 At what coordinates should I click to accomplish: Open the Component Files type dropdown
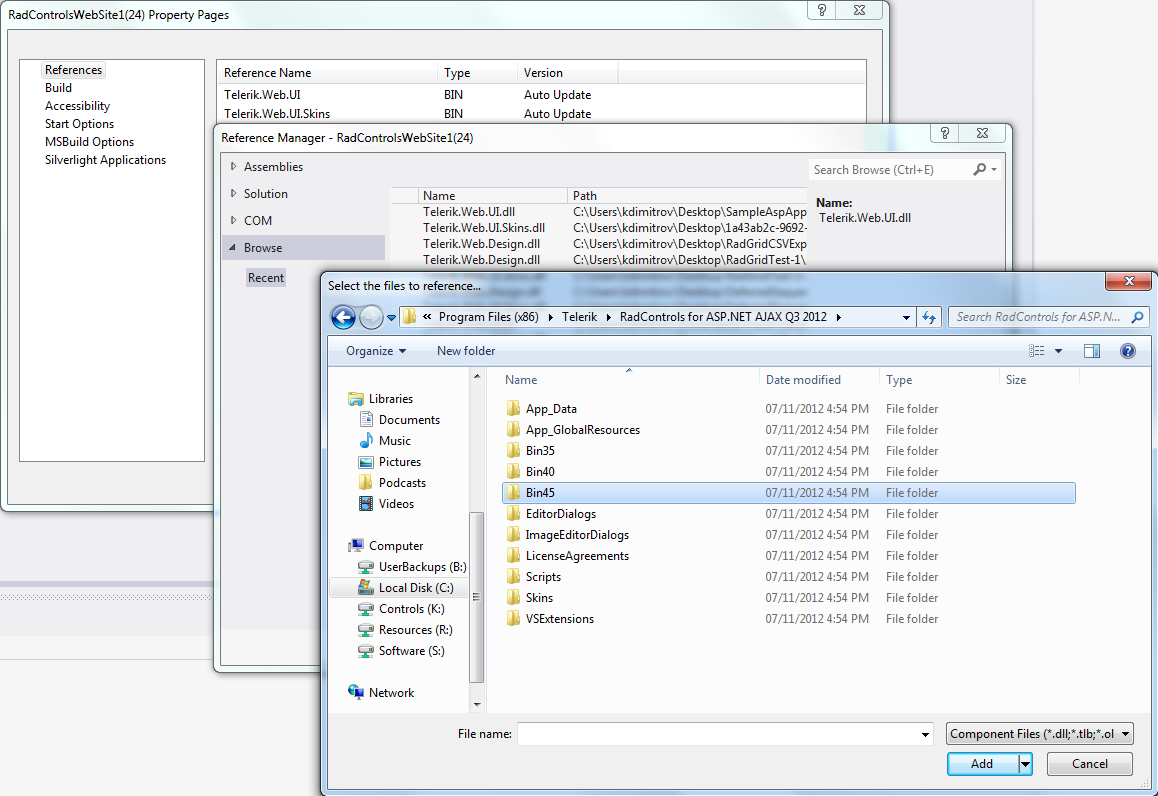[x=1039, y=734]
